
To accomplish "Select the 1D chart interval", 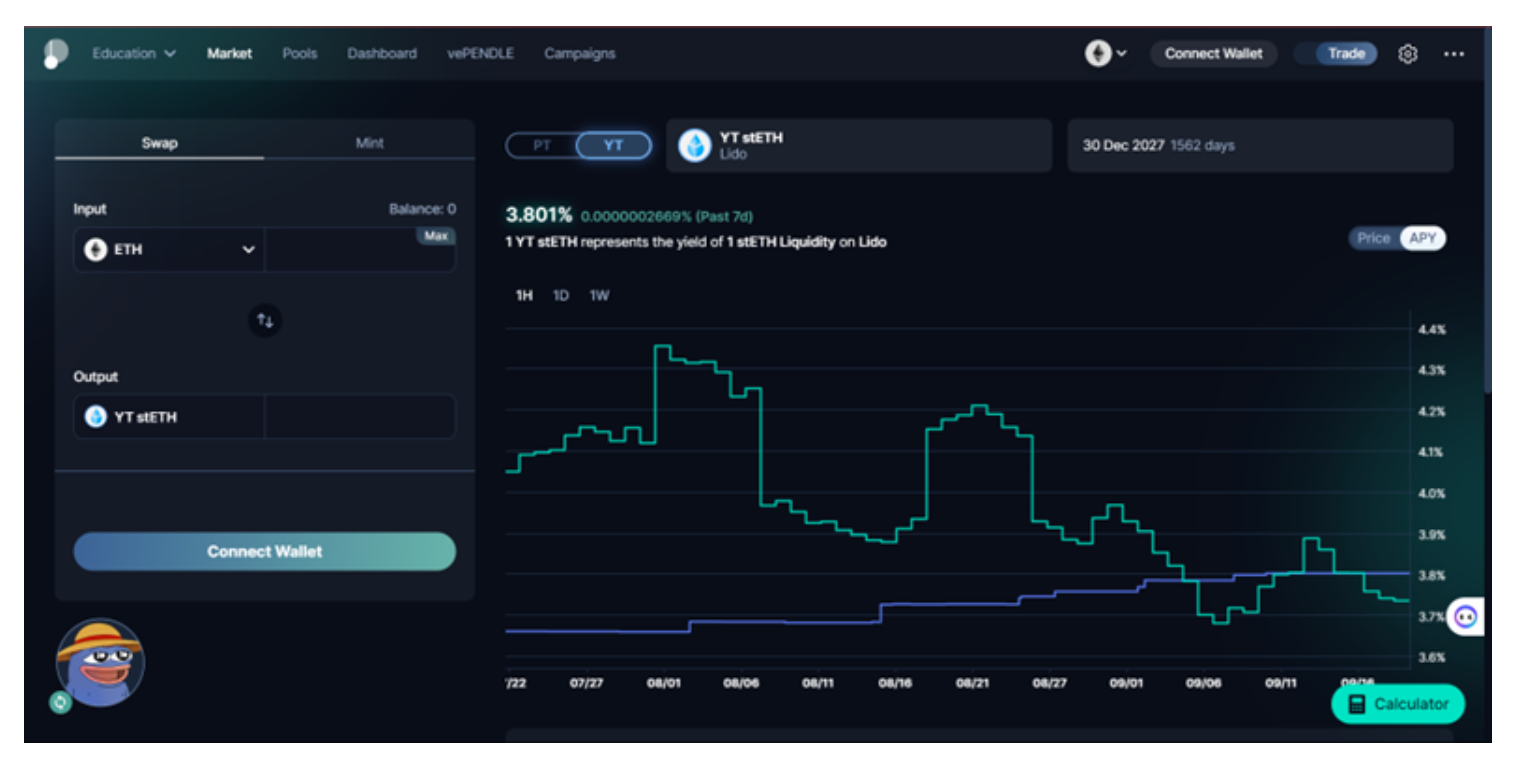I will click(561, 296).
